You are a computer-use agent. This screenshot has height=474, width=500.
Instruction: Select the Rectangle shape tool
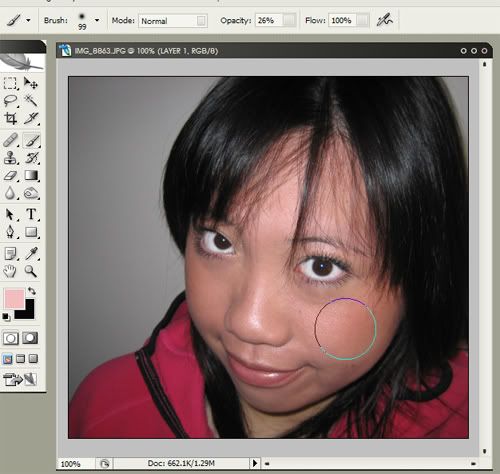pyautogui.click(x=31, y=232)
